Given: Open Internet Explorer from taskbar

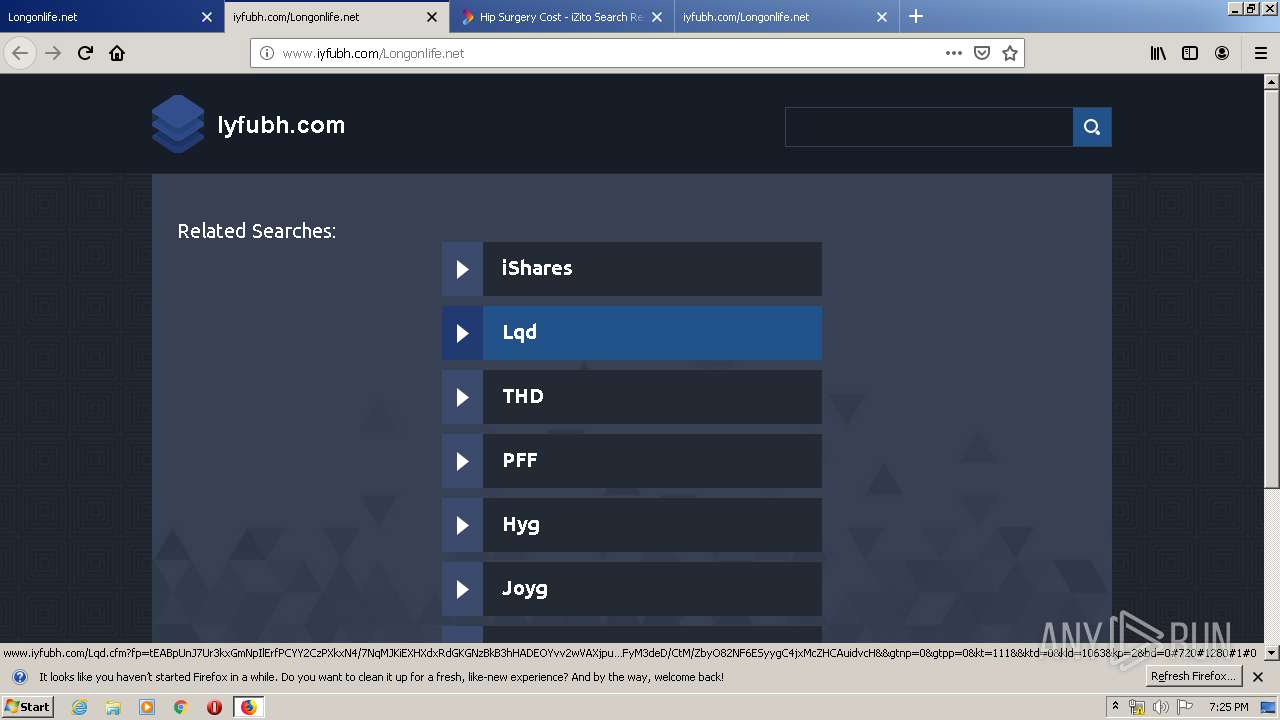Looking at the screenshot, I should pyautogui.click(x=80, y=707).
